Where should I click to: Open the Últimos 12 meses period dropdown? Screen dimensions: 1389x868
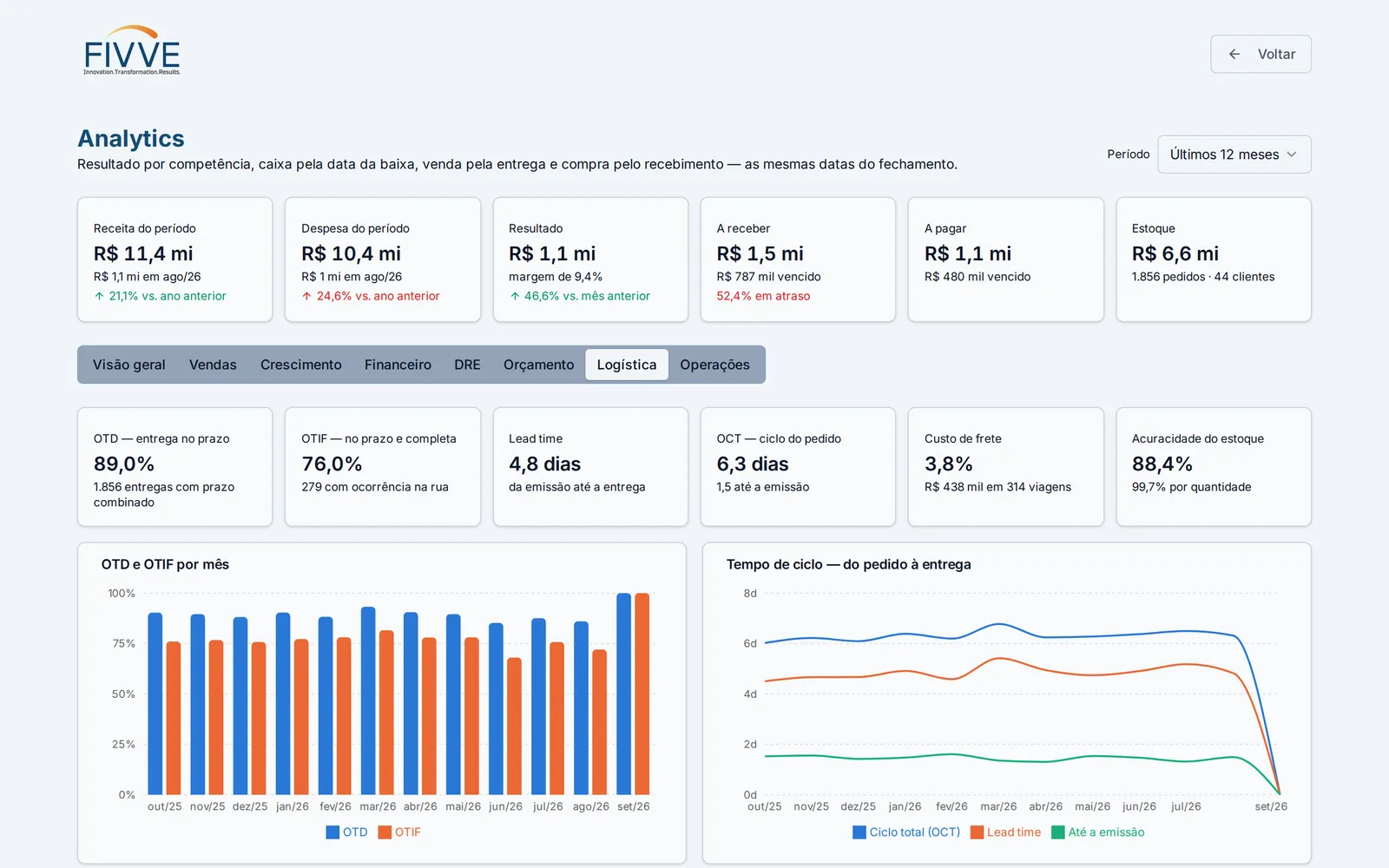[x=1234, y=155]
